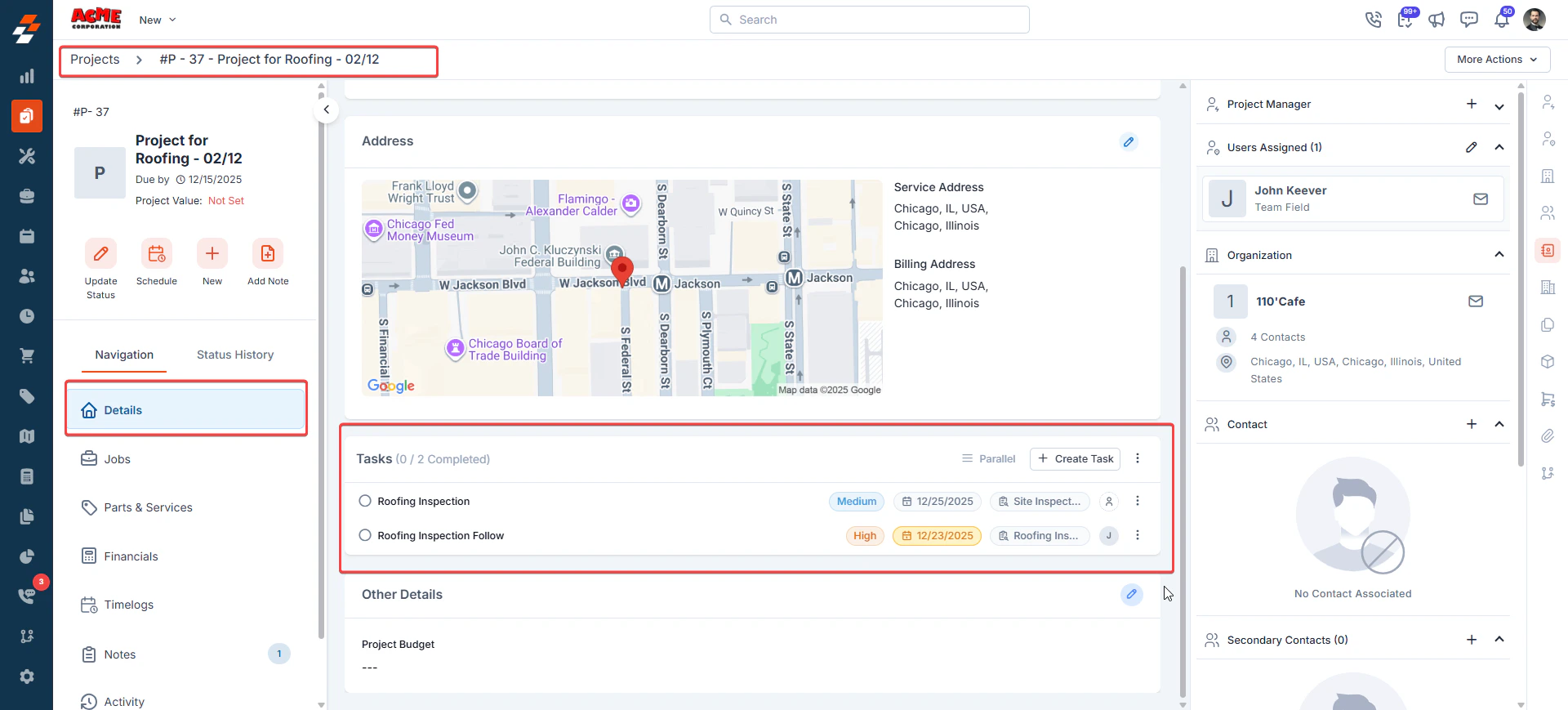
Task: Click the Schedule calendar icon
Action: [157, 253]
